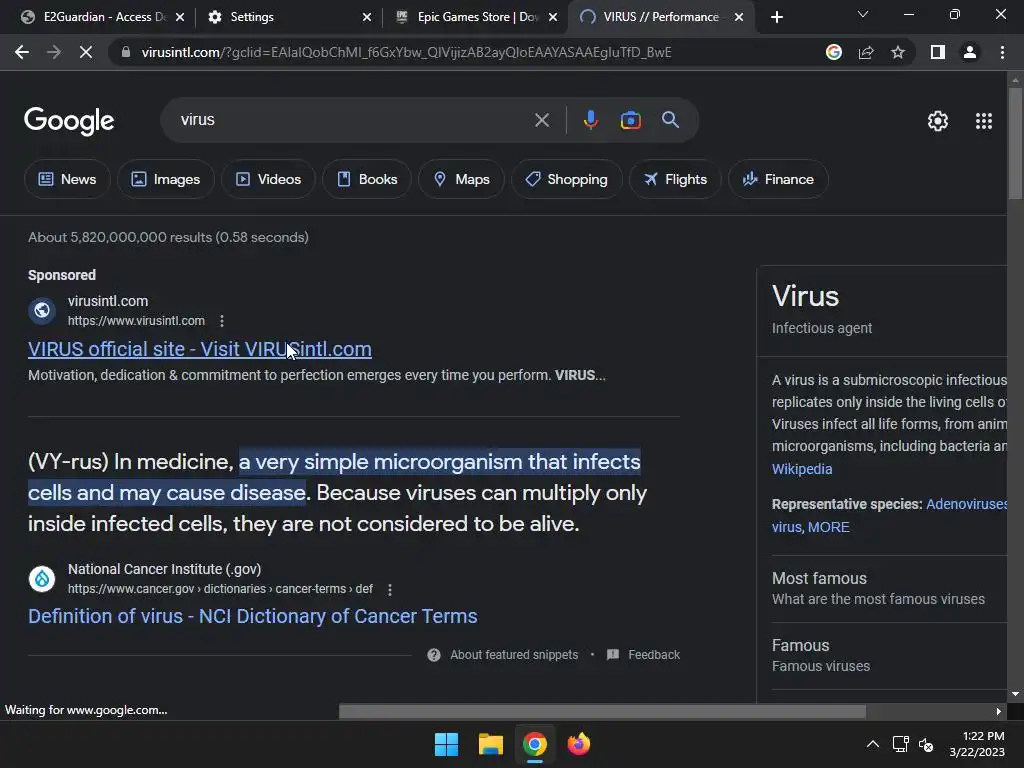Stop loading the page
This screenshot has width=1024, height=768.
pyautogui.click(x=86, y=52)
